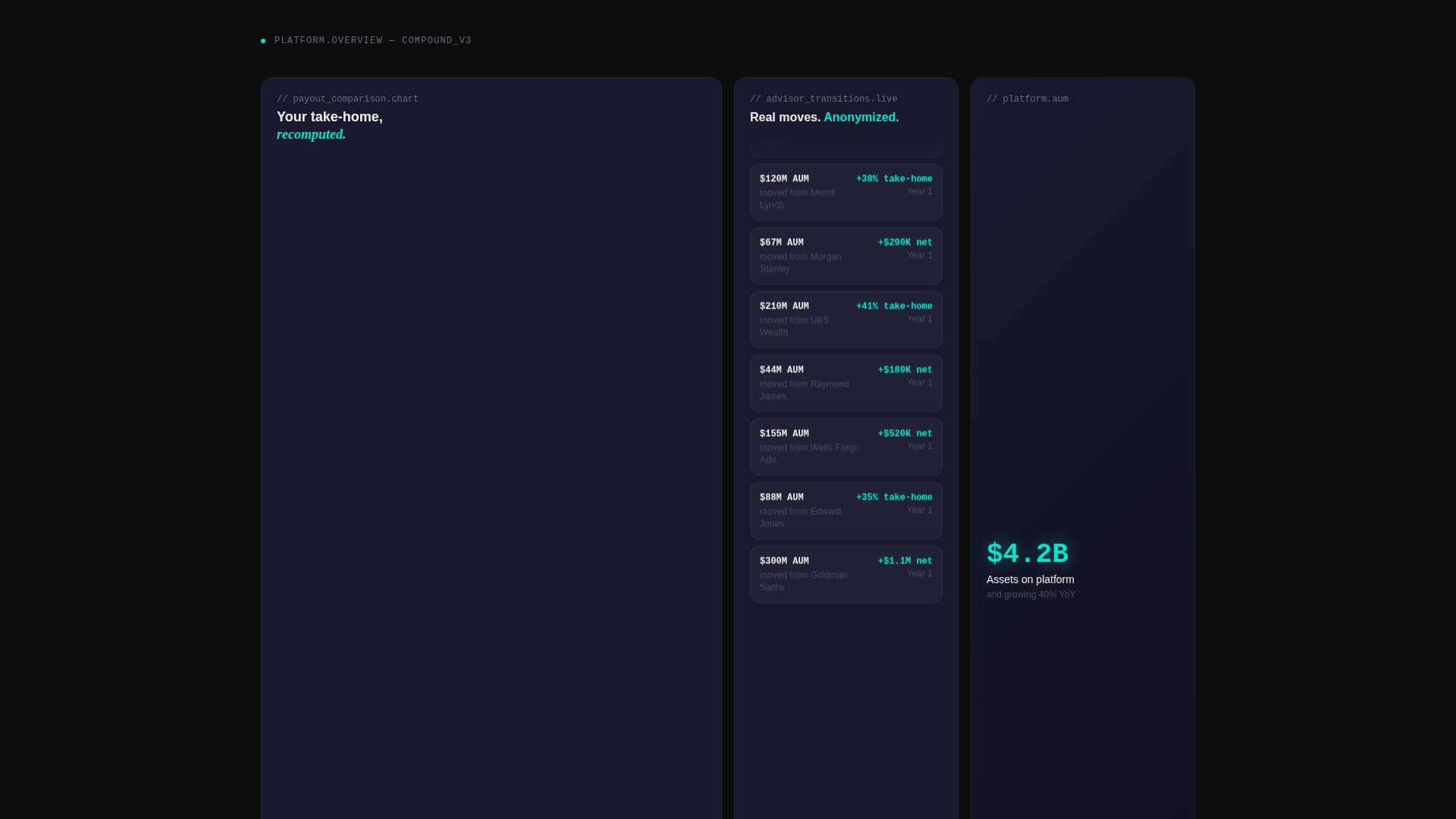
Task: Click the '+41% take-home' value
Action: [894, 306]
